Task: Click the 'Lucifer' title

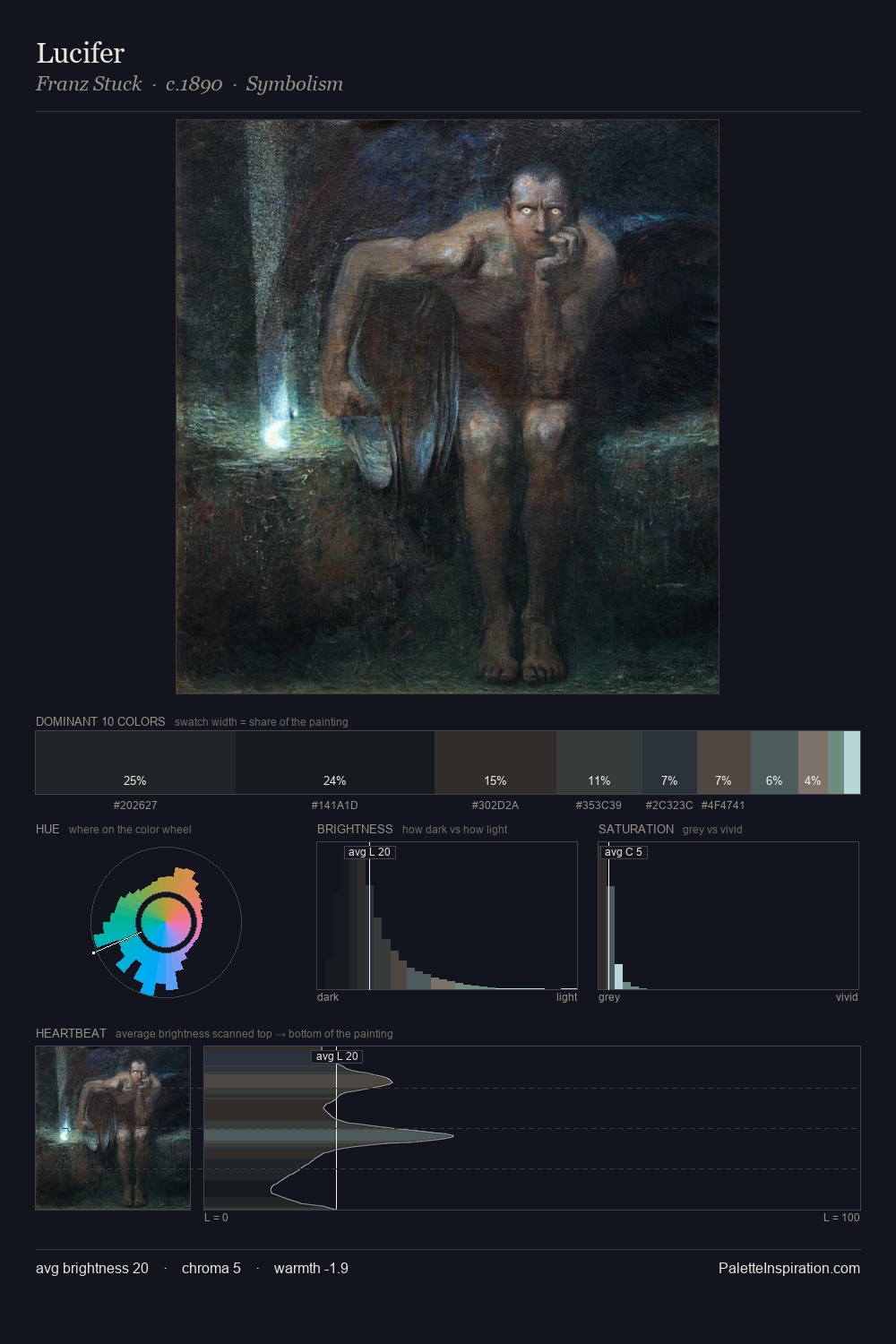Action: tap(80, 53)
